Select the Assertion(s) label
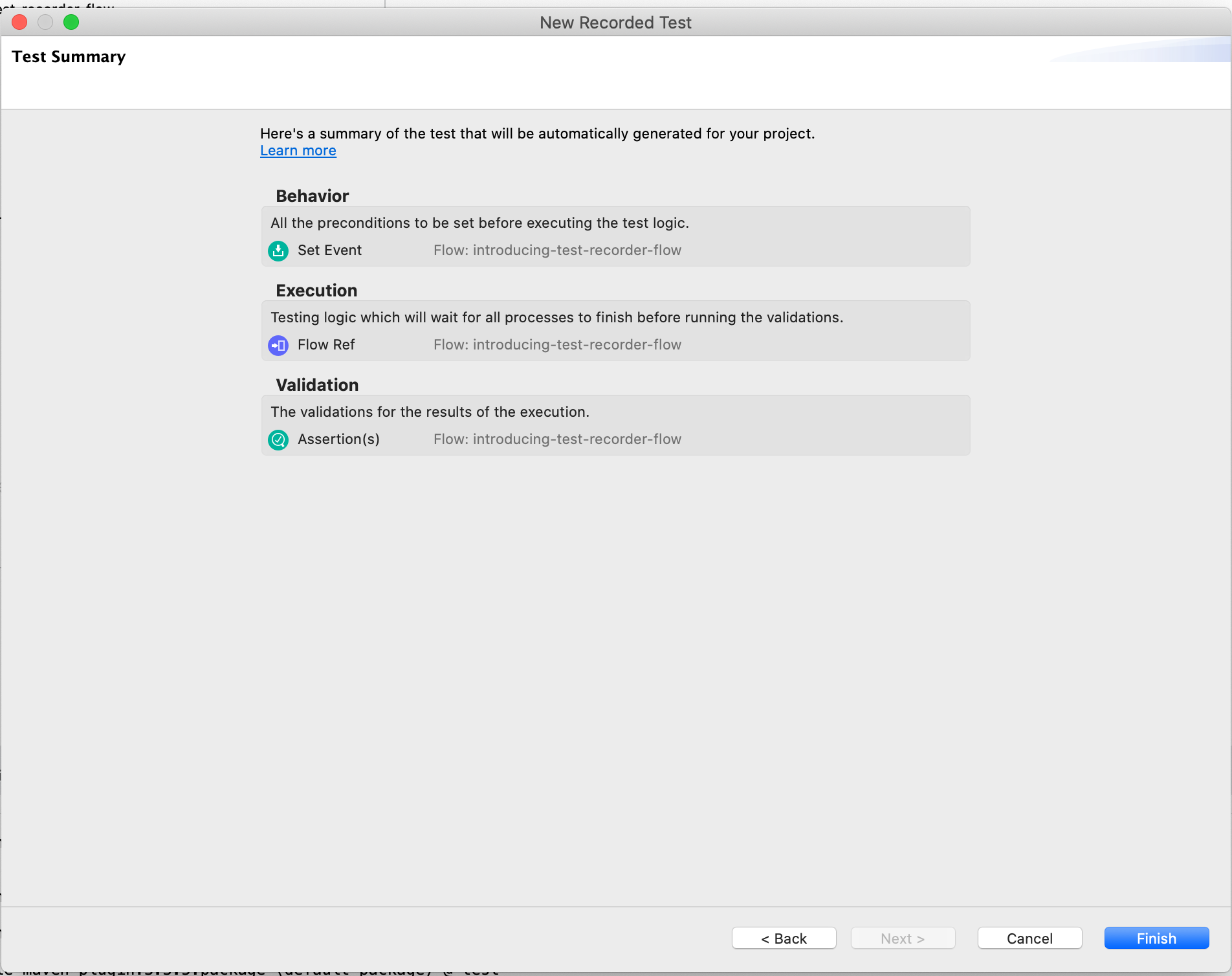The height and width of the screenshot is (976, 1232). pyautogui.click(x=338, y=439)
